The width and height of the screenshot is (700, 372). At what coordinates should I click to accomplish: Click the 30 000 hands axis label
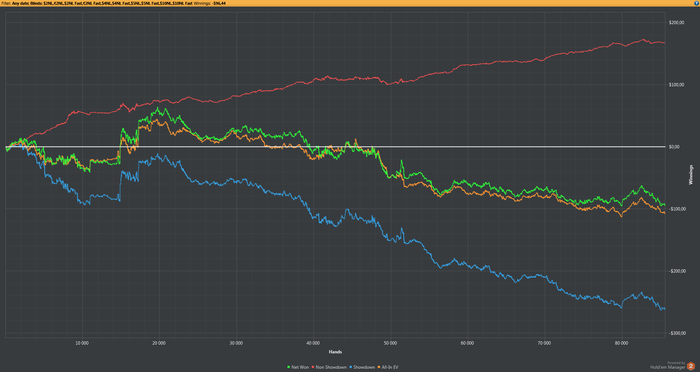click(x=236, y=343)
